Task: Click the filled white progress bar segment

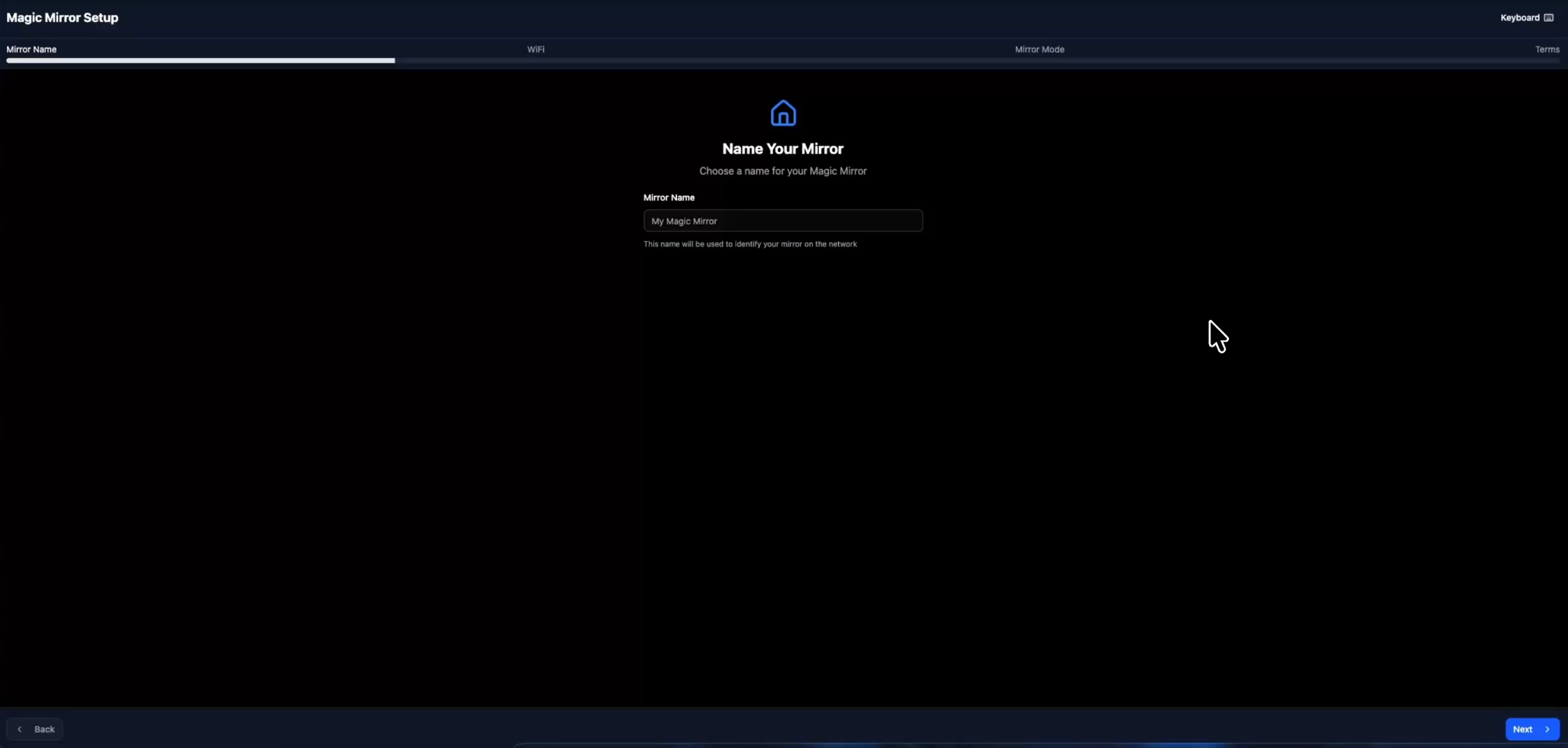Action: pyautogui.click(x=200, y=60)
